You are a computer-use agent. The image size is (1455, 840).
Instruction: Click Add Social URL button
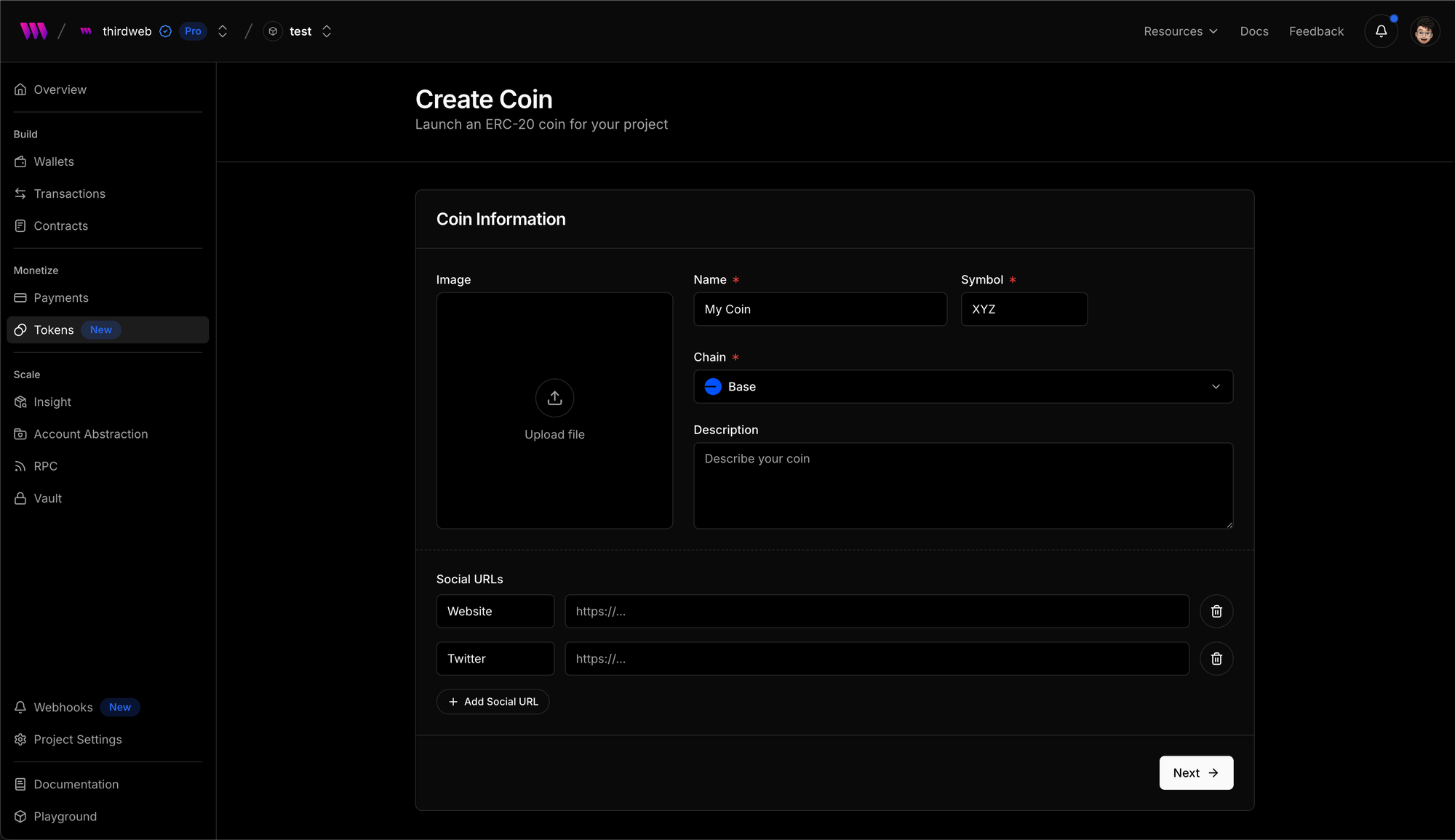(493, 702)
